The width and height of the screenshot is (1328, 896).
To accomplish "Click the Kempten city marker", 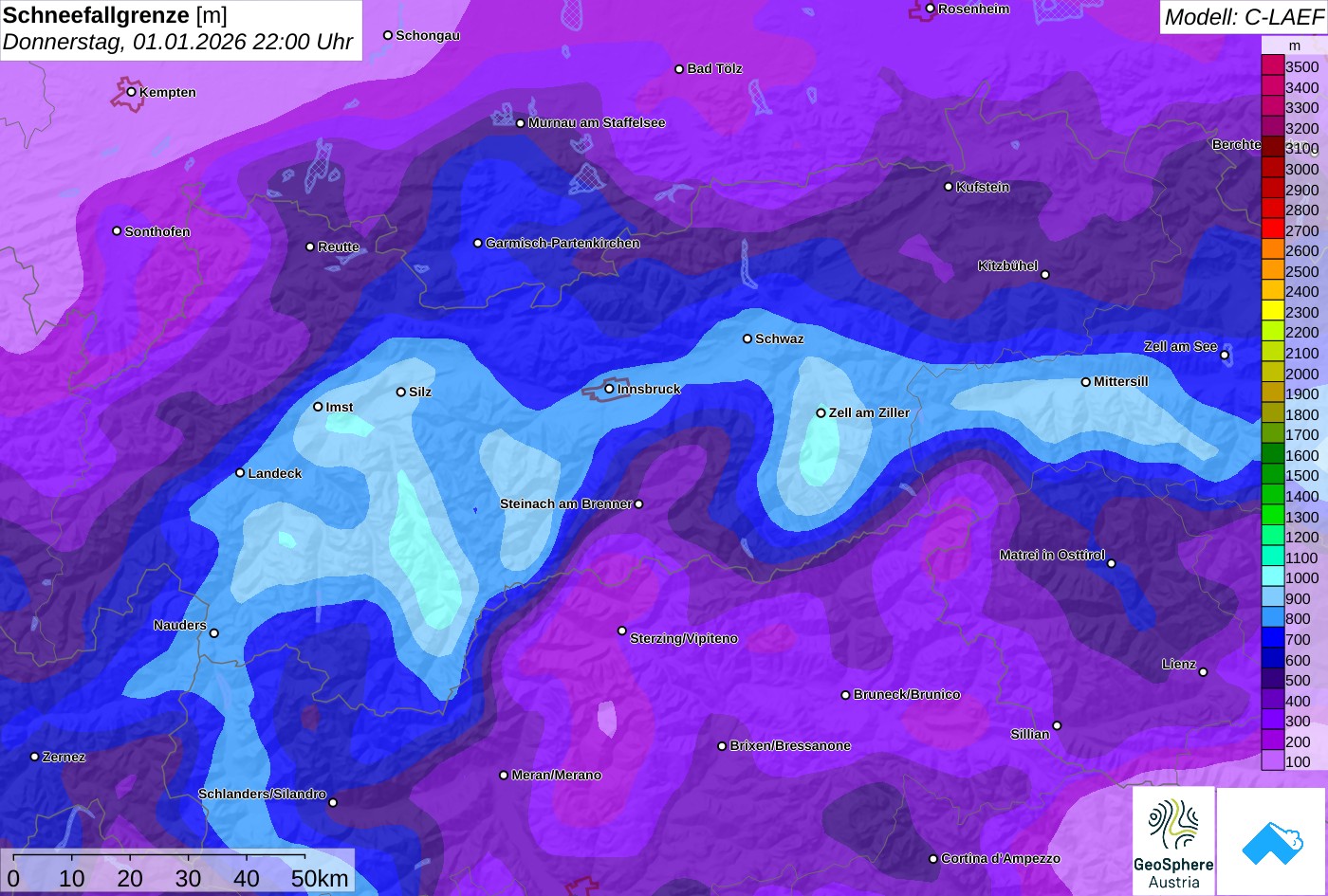I will coord(132,92).
